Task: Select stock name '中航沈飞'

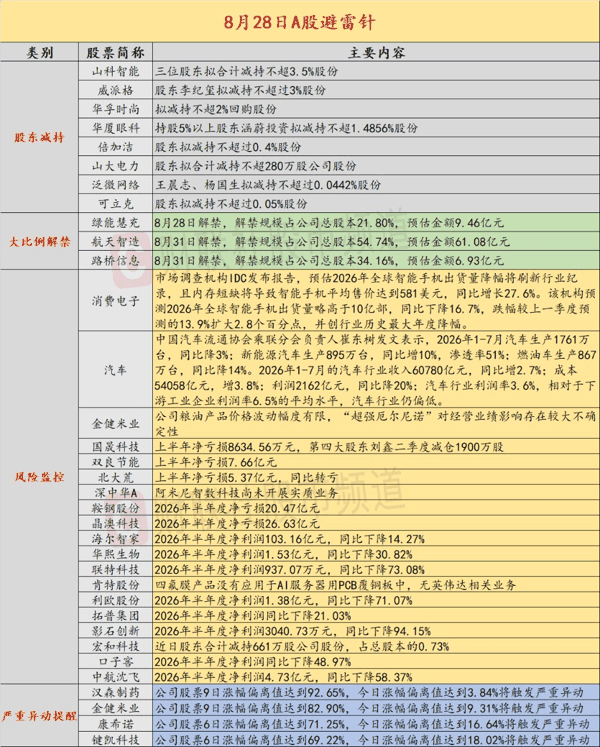Action: click(x=115, y=677)
